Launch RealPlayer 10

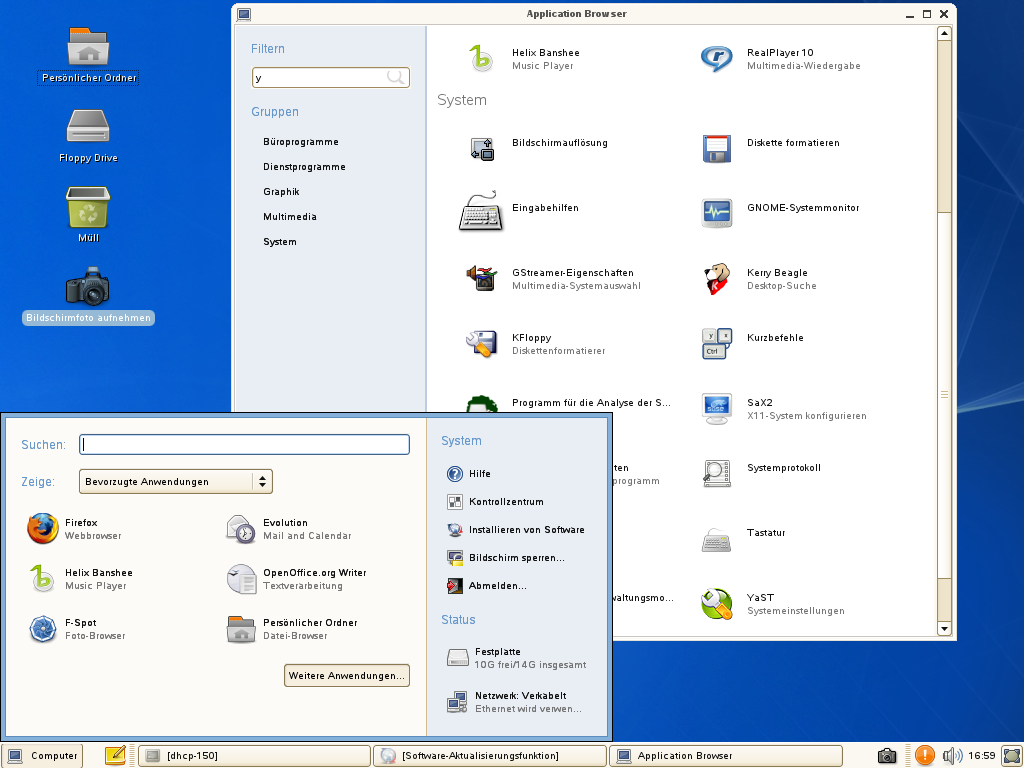[717, 58]
